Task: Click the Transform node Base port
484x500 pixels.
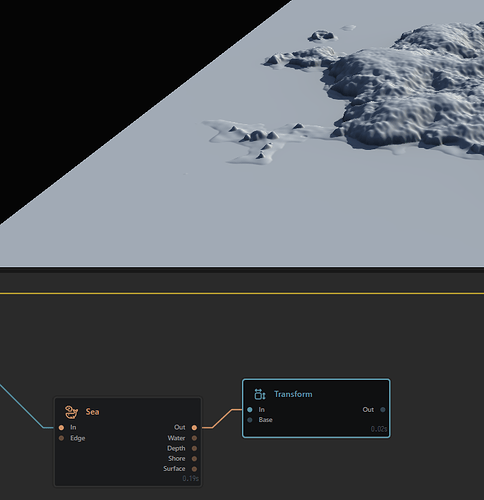Action: click(x=250, y=420)
